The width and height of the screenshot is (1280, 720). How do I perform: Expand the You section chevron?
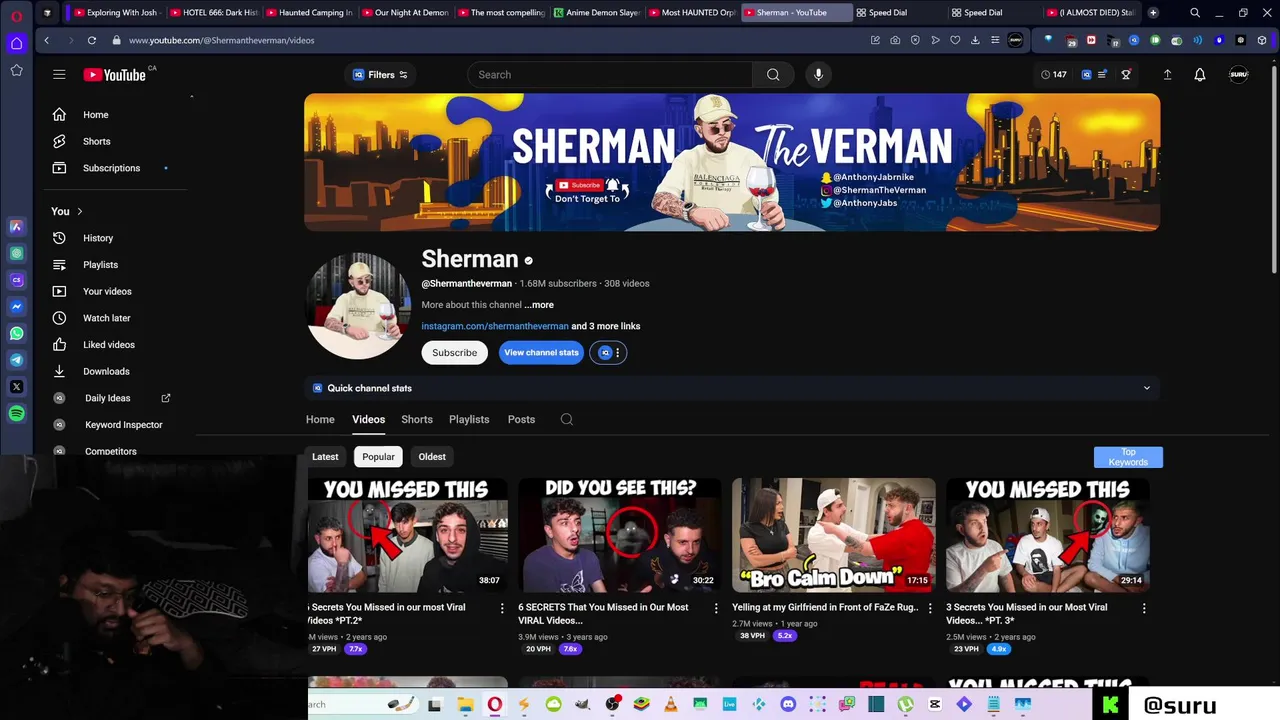point(79,211)
